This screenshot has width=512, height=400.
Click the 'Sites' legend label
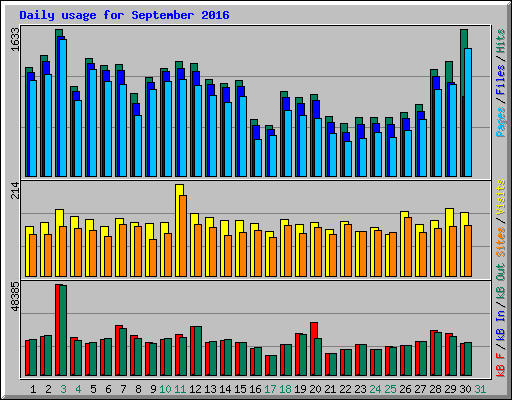501,242
